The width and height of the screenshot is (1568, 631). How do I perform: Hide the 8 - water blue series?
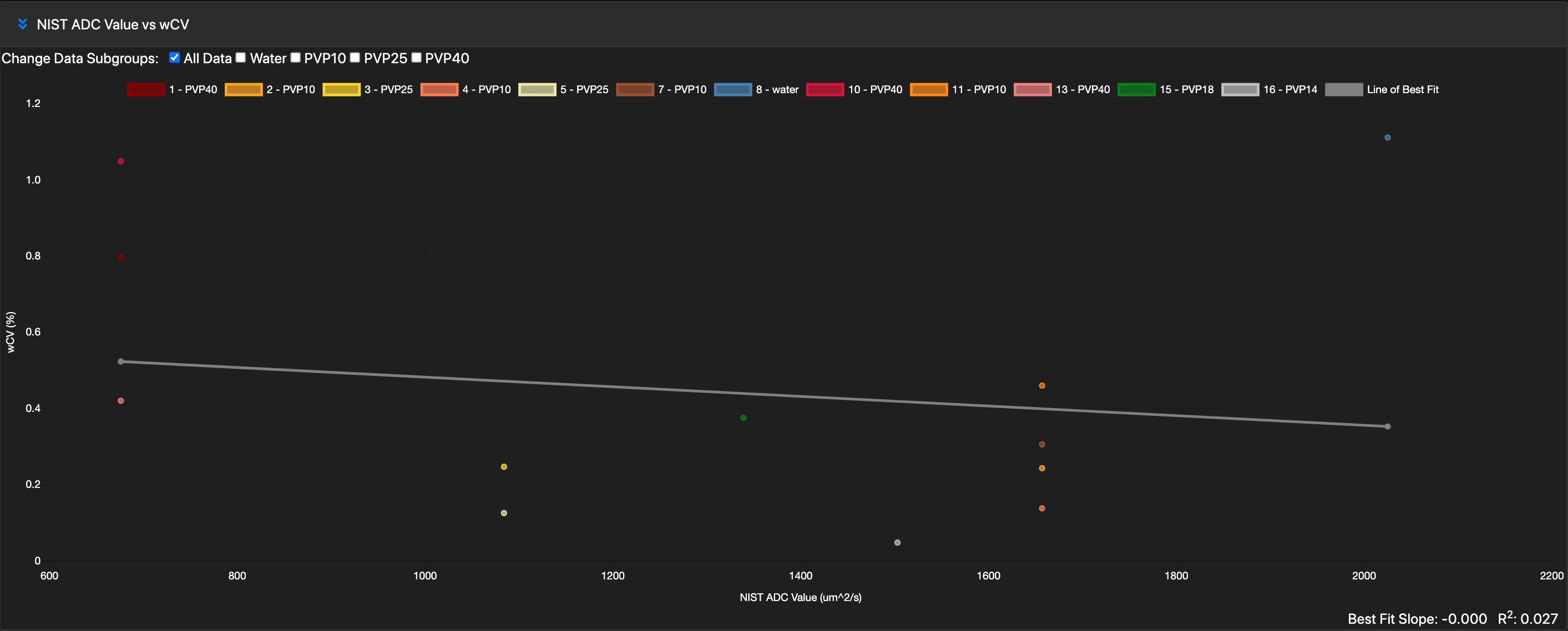point(732,89)
